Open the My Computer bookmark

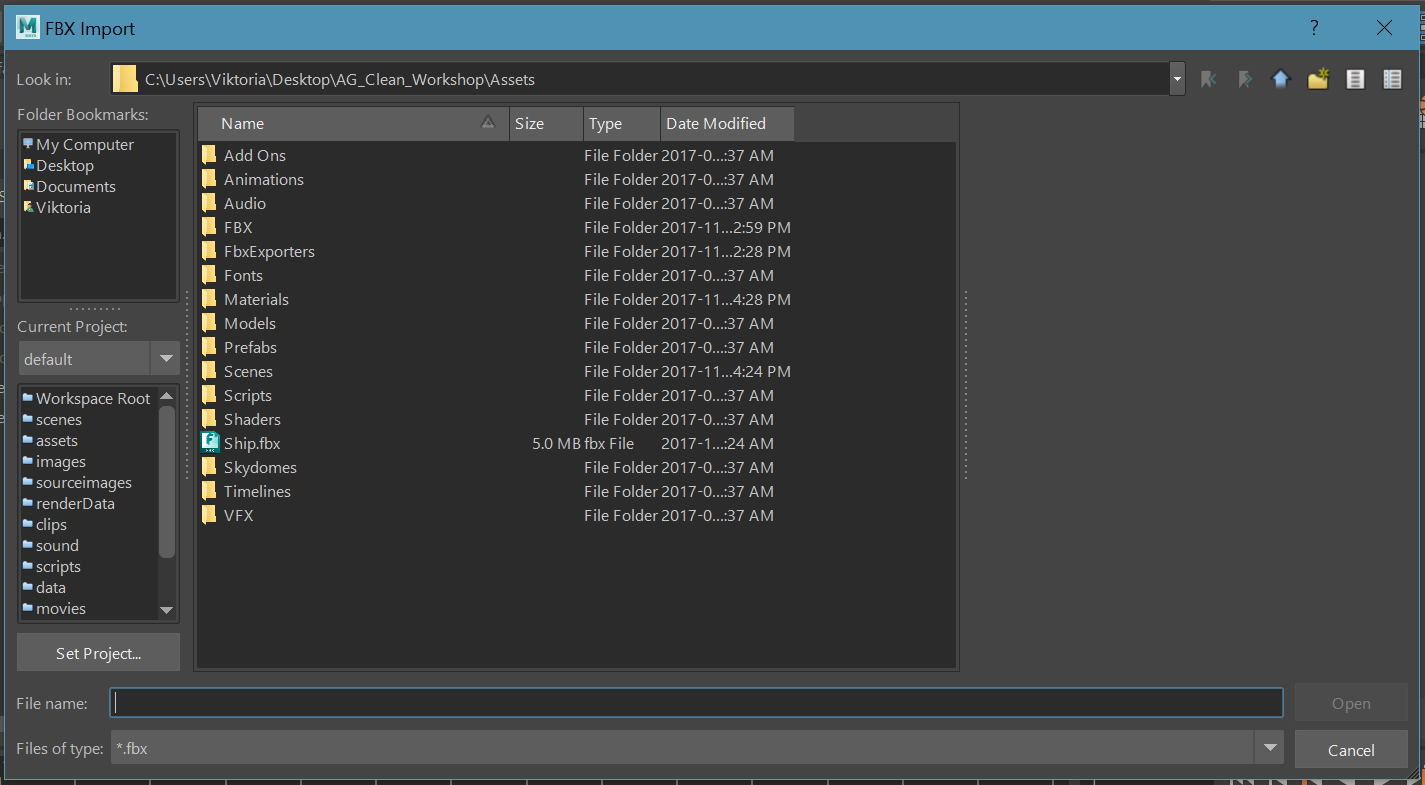point(85,144)
